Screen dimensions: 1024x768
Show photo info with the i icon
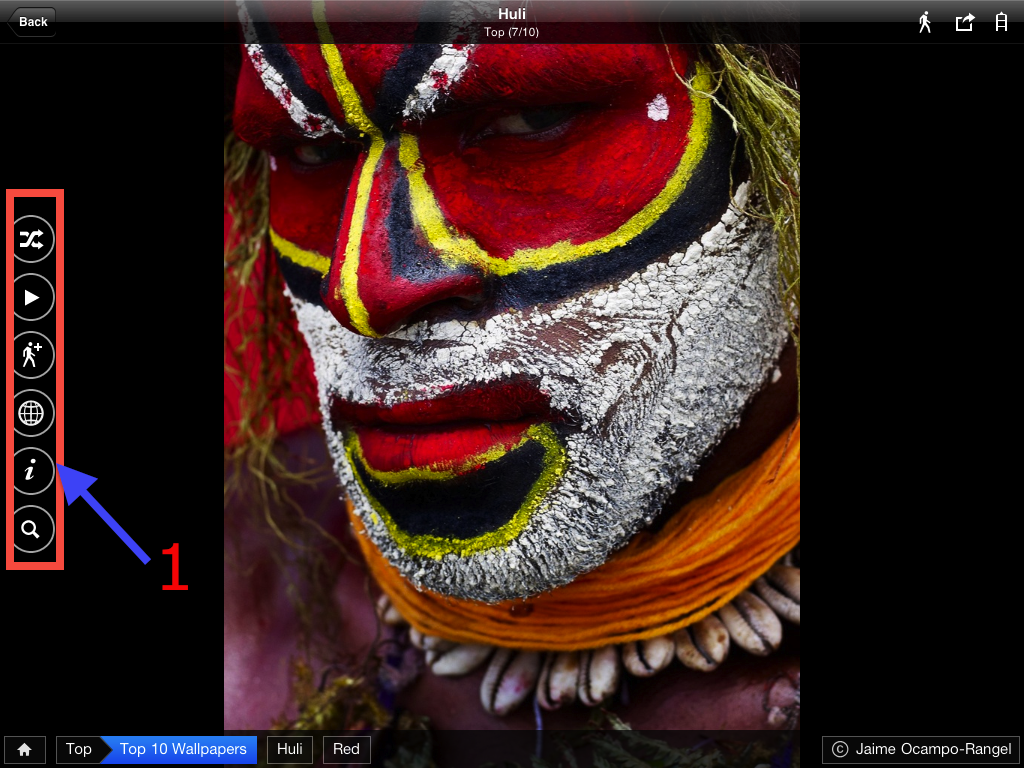click(33, 471)
